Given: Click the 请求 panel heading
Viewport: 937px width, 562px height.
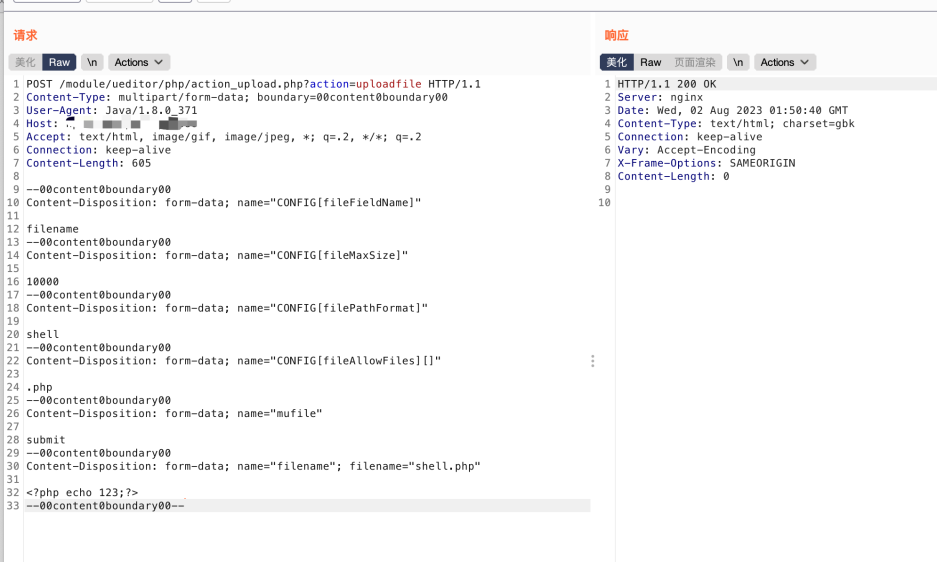Looking at the screenshot, I should (25, 35).
